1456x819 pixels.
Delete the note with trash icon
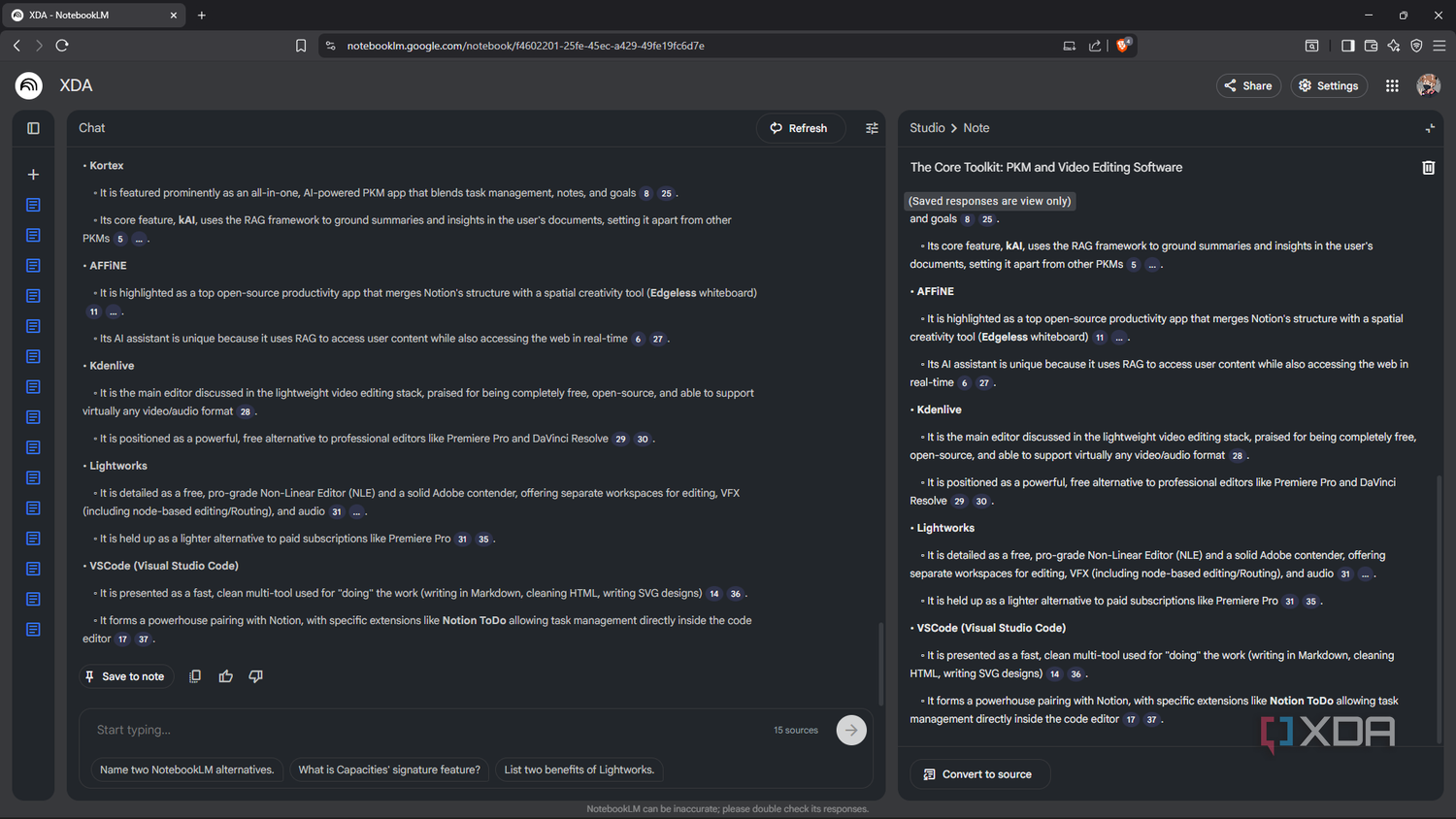point(1428,168)
